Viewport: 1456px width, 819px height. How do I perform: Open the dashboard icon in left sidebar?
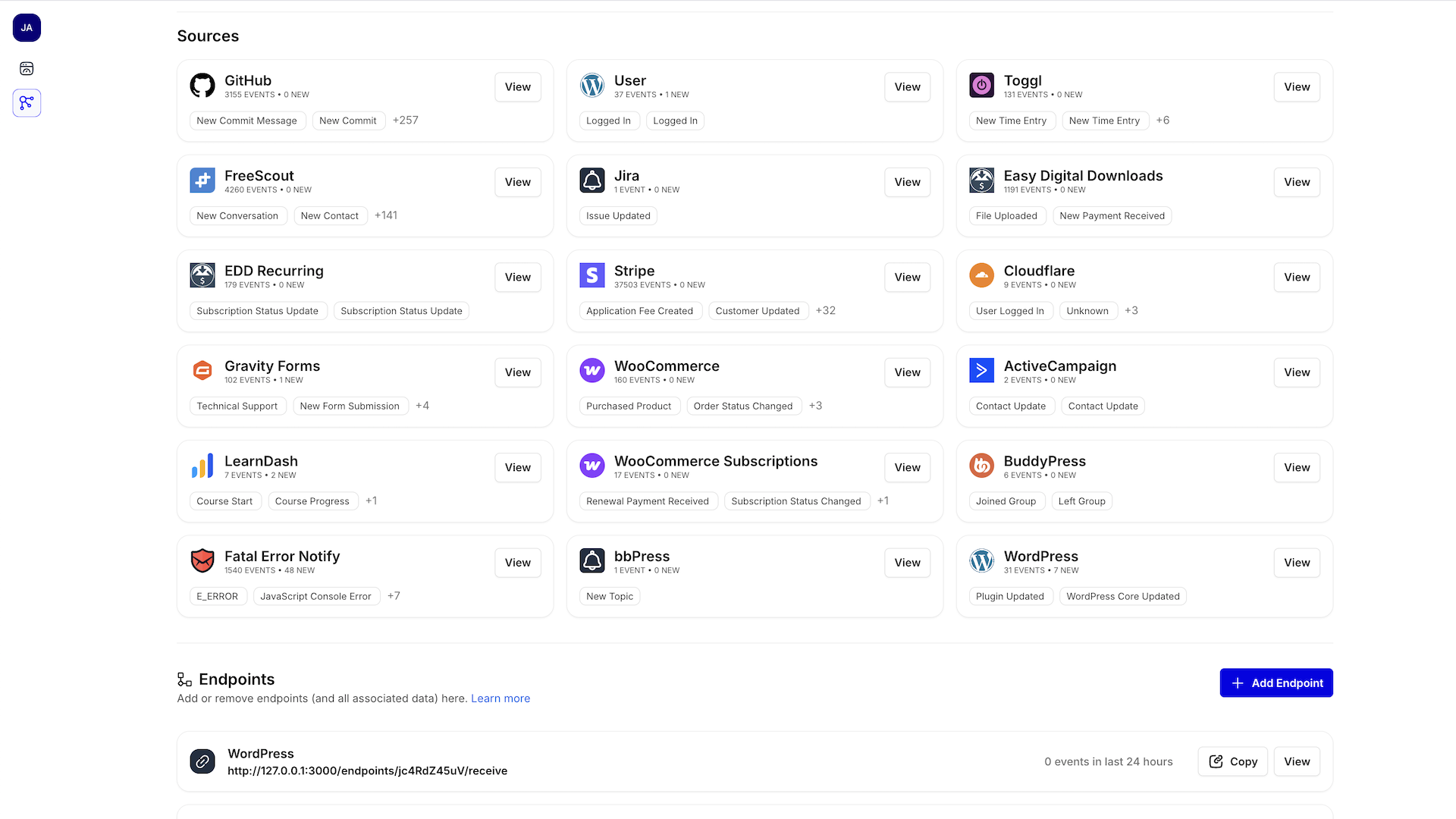27,68
